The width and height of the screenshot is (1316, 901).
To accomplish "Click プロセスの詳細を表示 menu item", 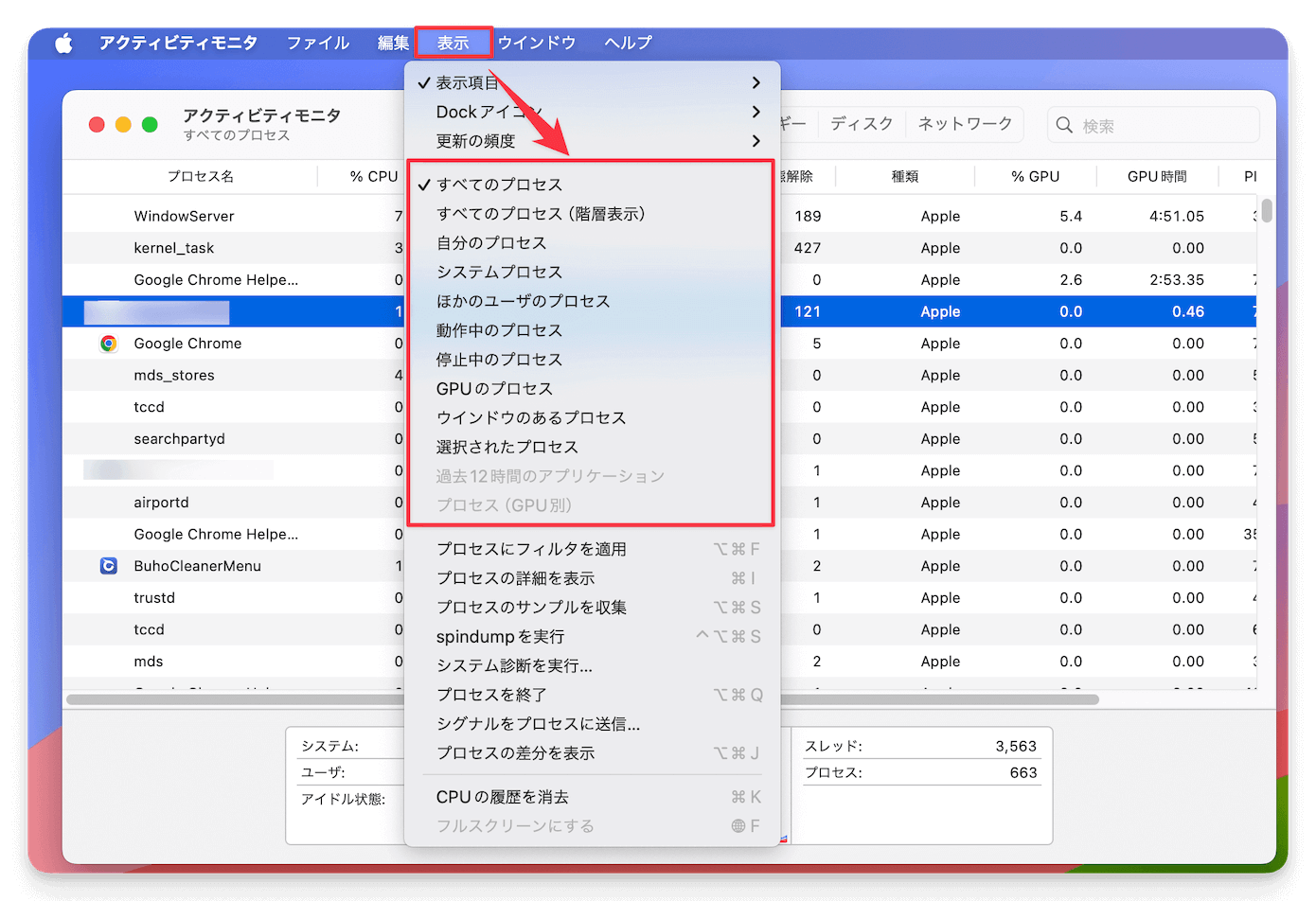I will [x=592, y=578].
